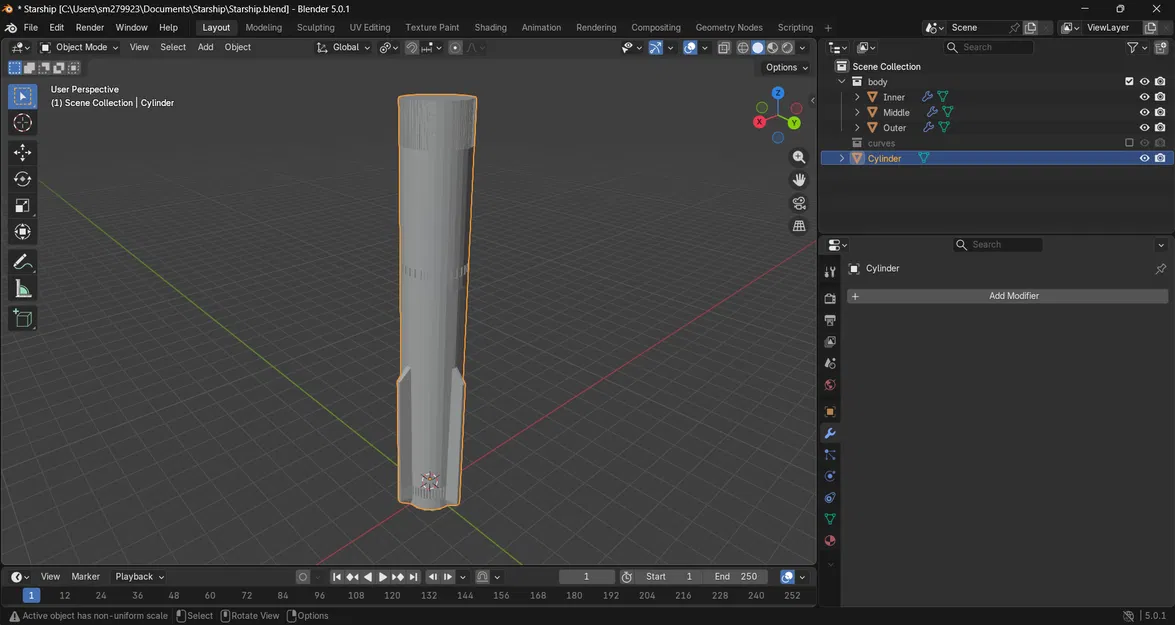
Task: Switch to the Geometry Nodes workspace tab
Action: [x=728, y=27]
